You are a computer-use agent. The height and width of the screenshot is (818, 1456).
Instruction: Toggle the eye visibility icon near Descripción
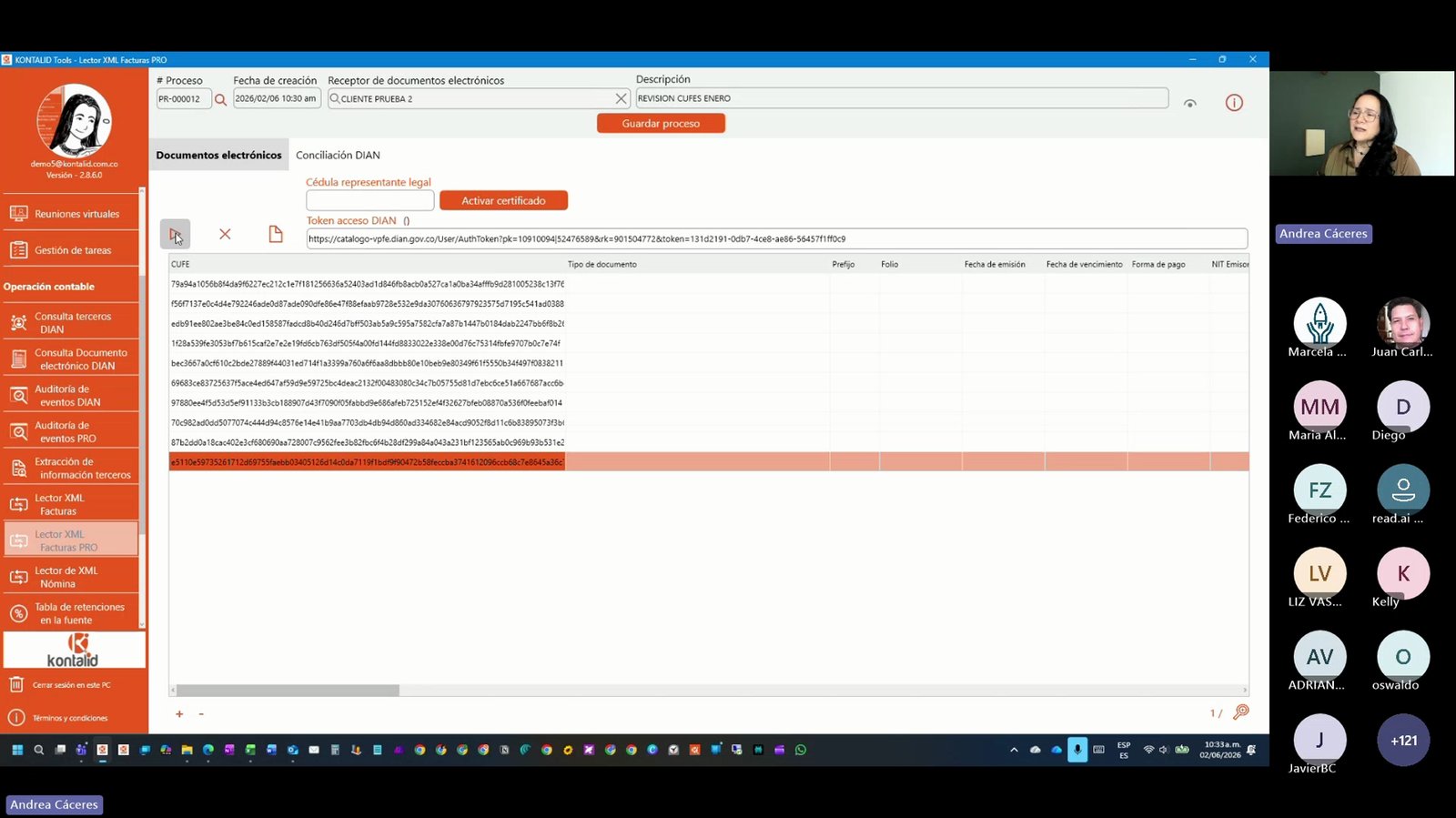point(1189,104)
